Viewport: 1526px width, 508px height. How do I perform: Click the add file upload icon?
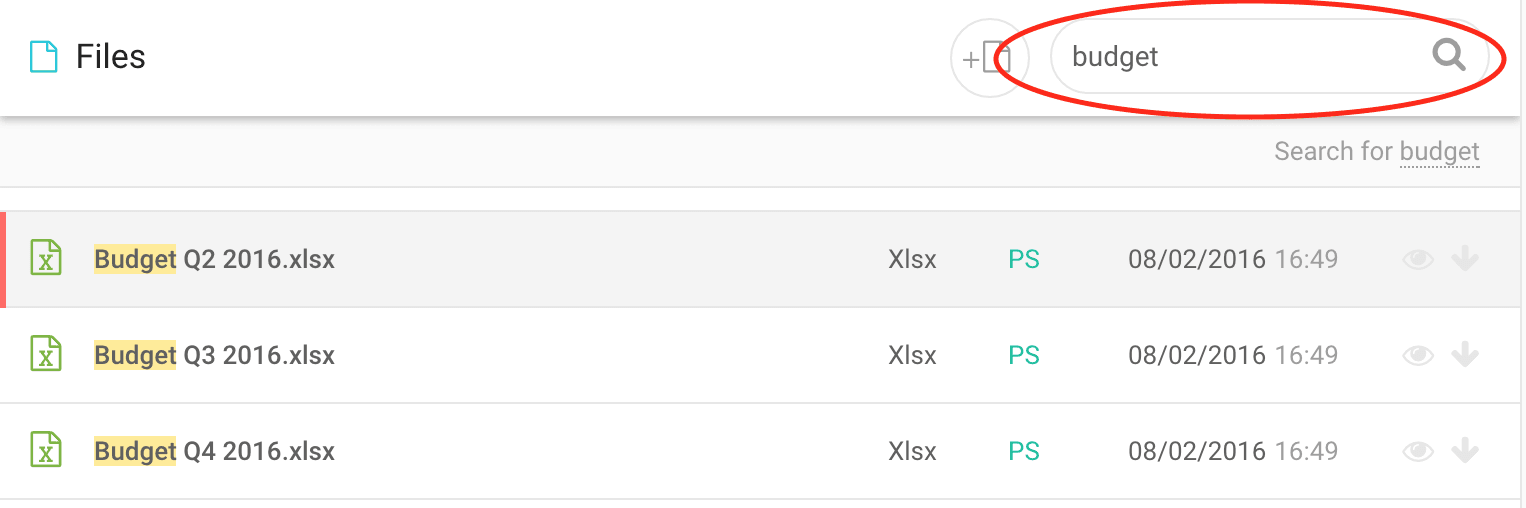pos(987,58)
